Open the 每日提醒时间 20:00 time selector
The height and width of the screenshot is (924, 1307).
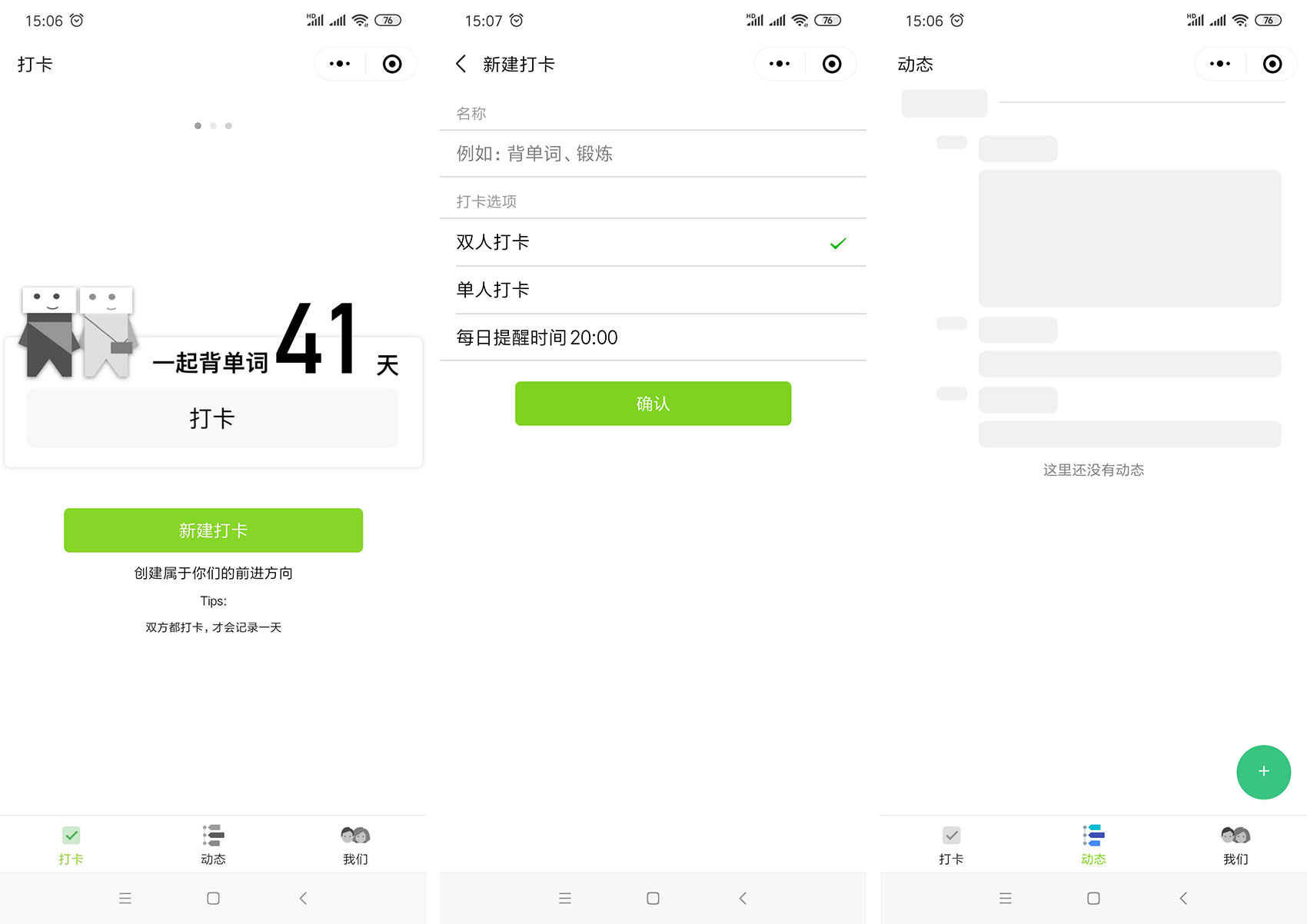(653, 337)
